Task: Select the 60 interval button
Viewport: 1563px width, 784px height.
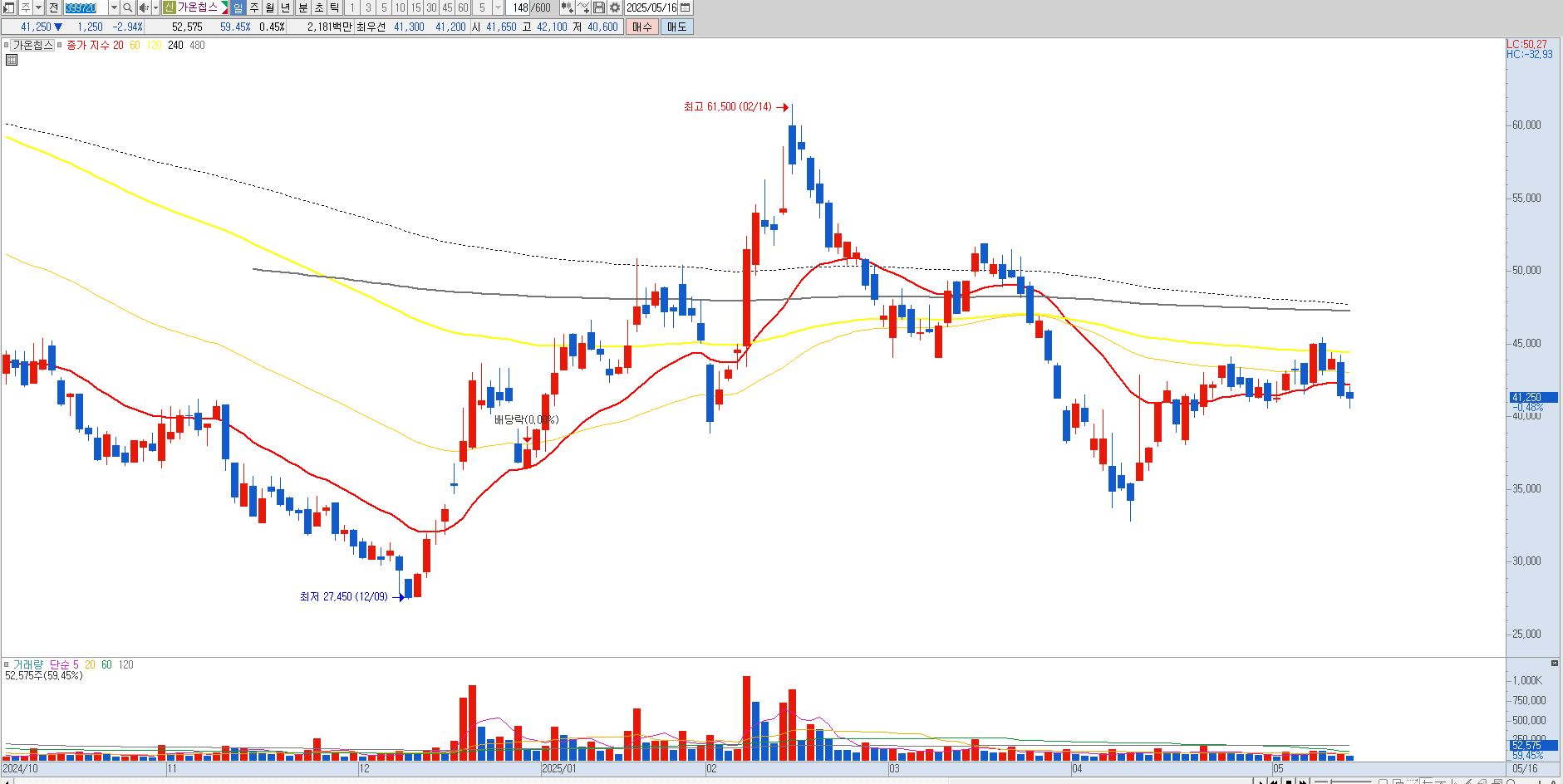Action: coord(463,7)
